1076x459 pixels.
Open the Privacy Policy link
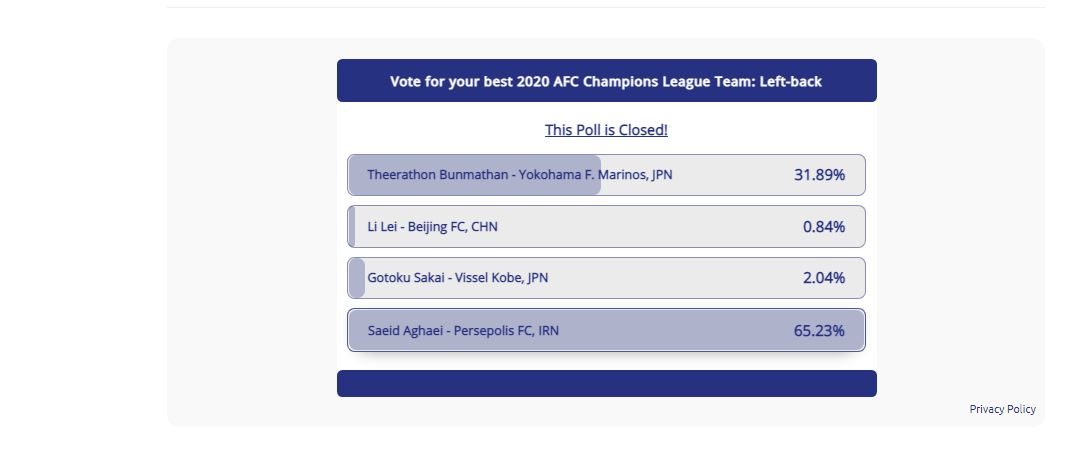[x=1002, y=409]
